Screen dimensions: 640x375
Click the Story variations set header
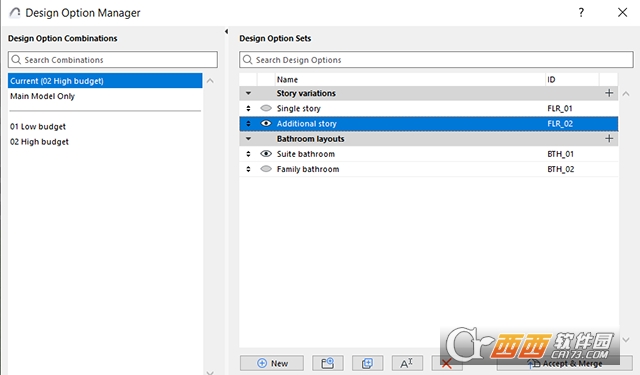point(429,93)
